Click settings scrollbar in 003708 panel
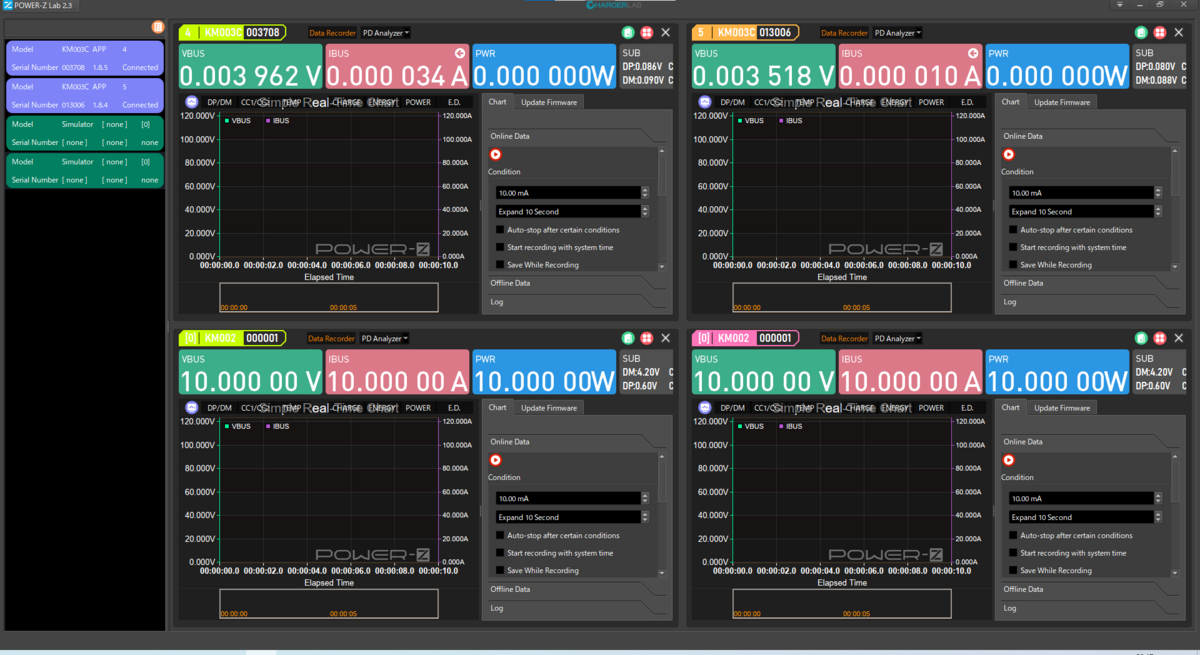Image resolution: width=1200 pixels, height=655 pixels. tap(661, 172)
